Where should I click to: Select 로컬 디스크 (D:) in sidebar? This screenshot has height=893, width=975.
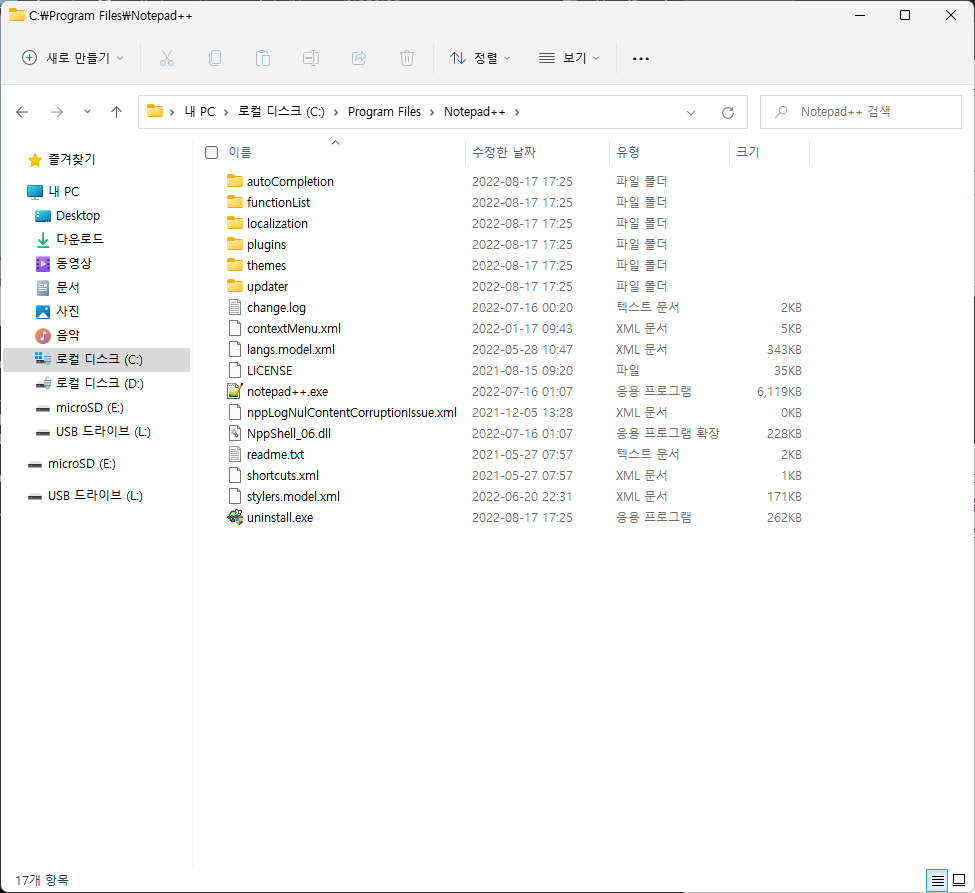pyautogui.click(x=90, y=384)
